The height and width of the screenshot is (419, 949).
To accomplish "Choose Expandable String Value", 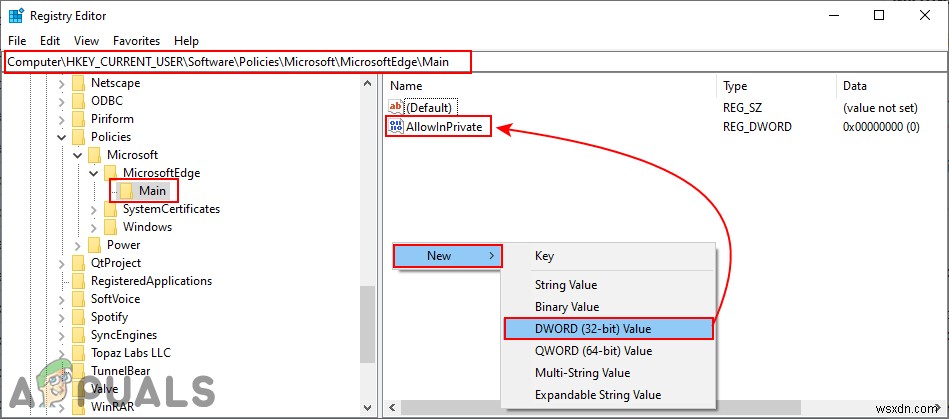I will tap(608, 395).
